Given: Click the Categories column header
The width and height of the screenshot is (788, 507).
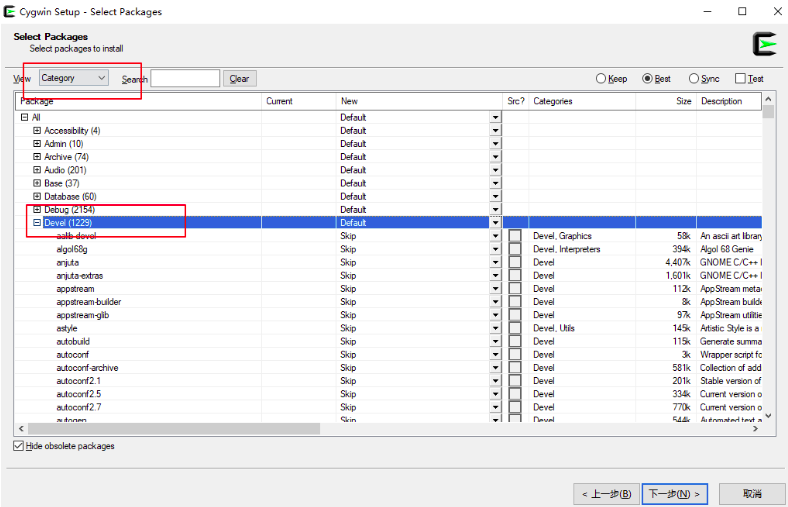Looking at the screenshot, I should point(582,101).
